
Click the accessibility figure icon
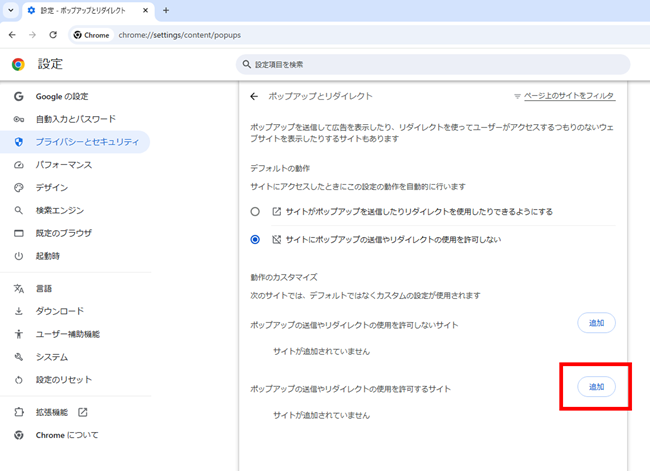[19, 334]
